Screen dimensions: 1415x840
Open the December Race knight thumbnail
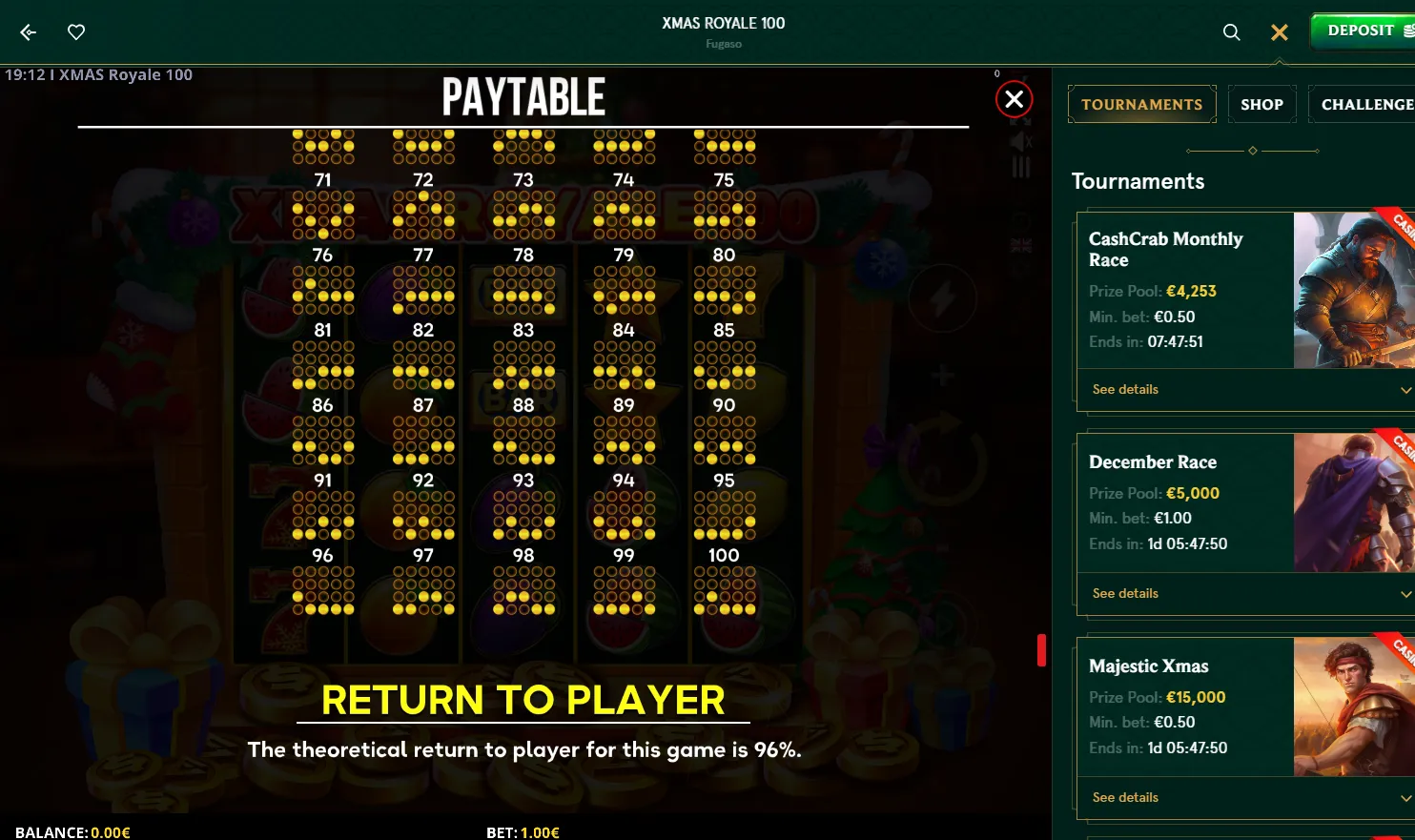(1354, 502)
